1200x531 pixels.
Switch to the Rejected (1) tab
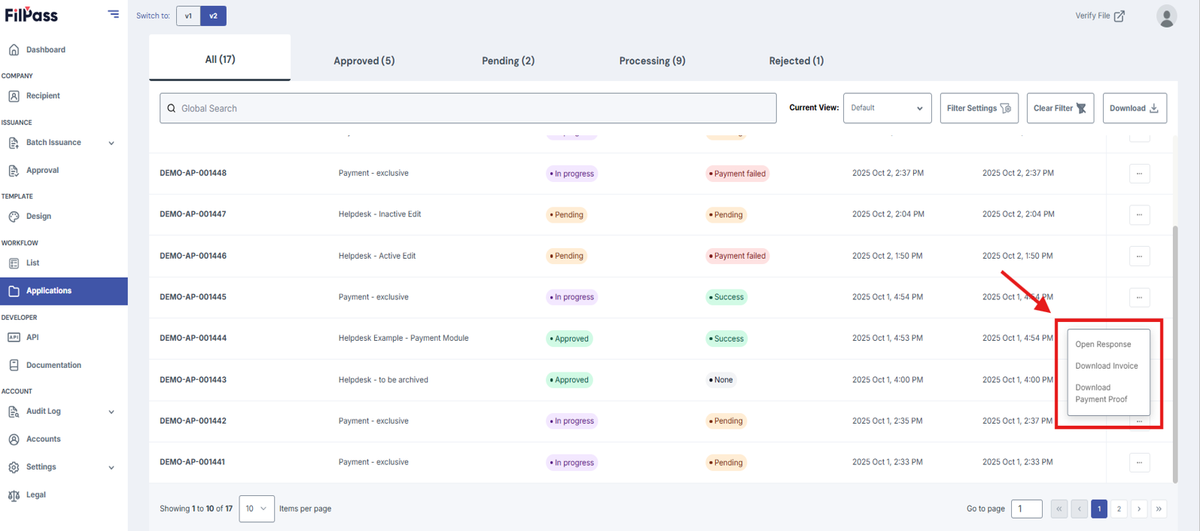[x=796, y=61]
